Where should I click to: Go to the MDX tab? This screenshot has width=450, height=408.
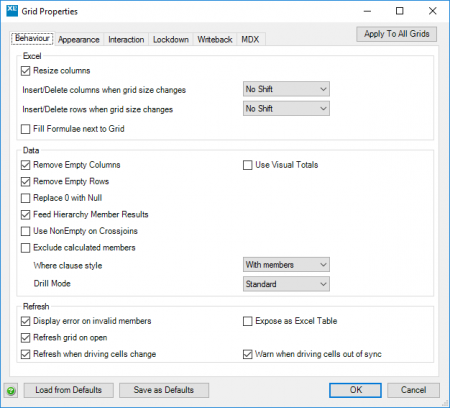point(250,40)
